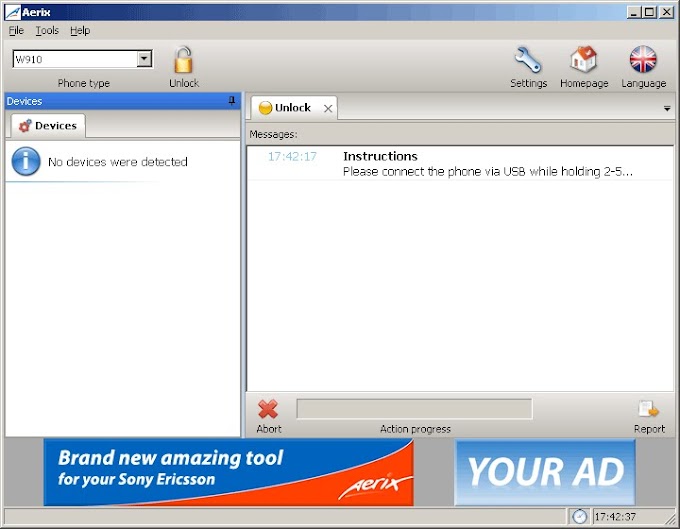
Task: Click 'No devices were detected' text
Action: point(118,162)
